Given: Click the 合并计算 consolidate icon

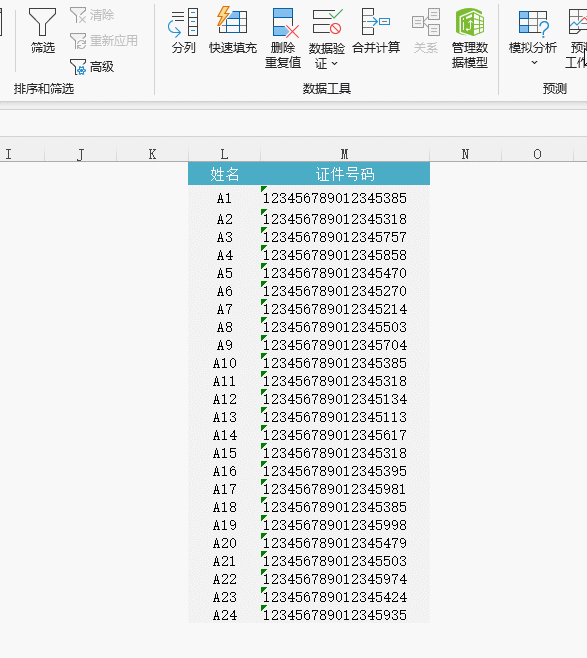Looking at the screenshot, I should [x=376, y=21].
